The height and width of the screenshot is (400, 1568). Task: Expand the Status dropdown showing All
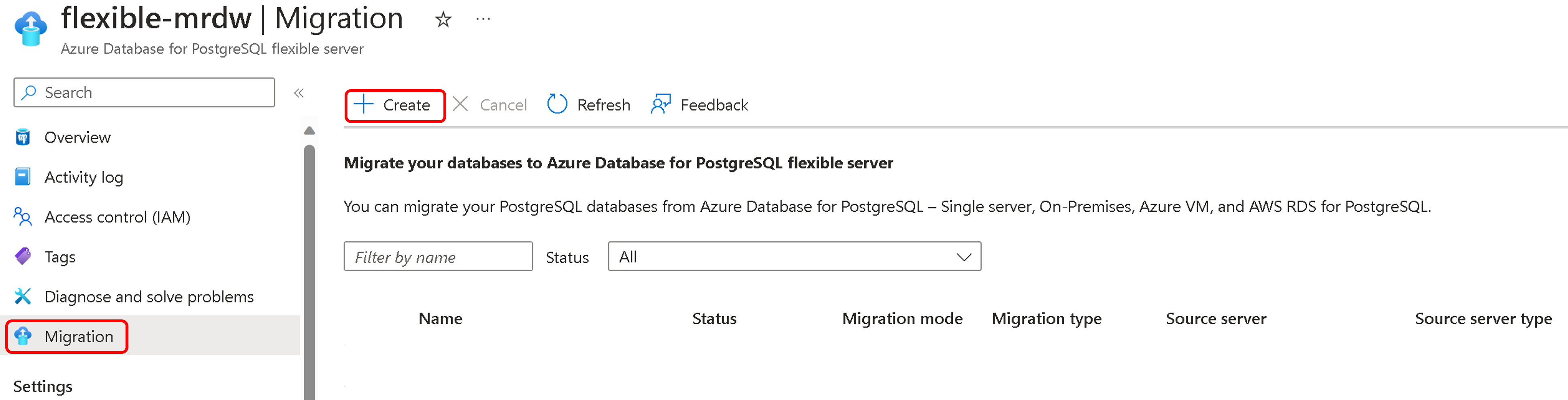794,257
